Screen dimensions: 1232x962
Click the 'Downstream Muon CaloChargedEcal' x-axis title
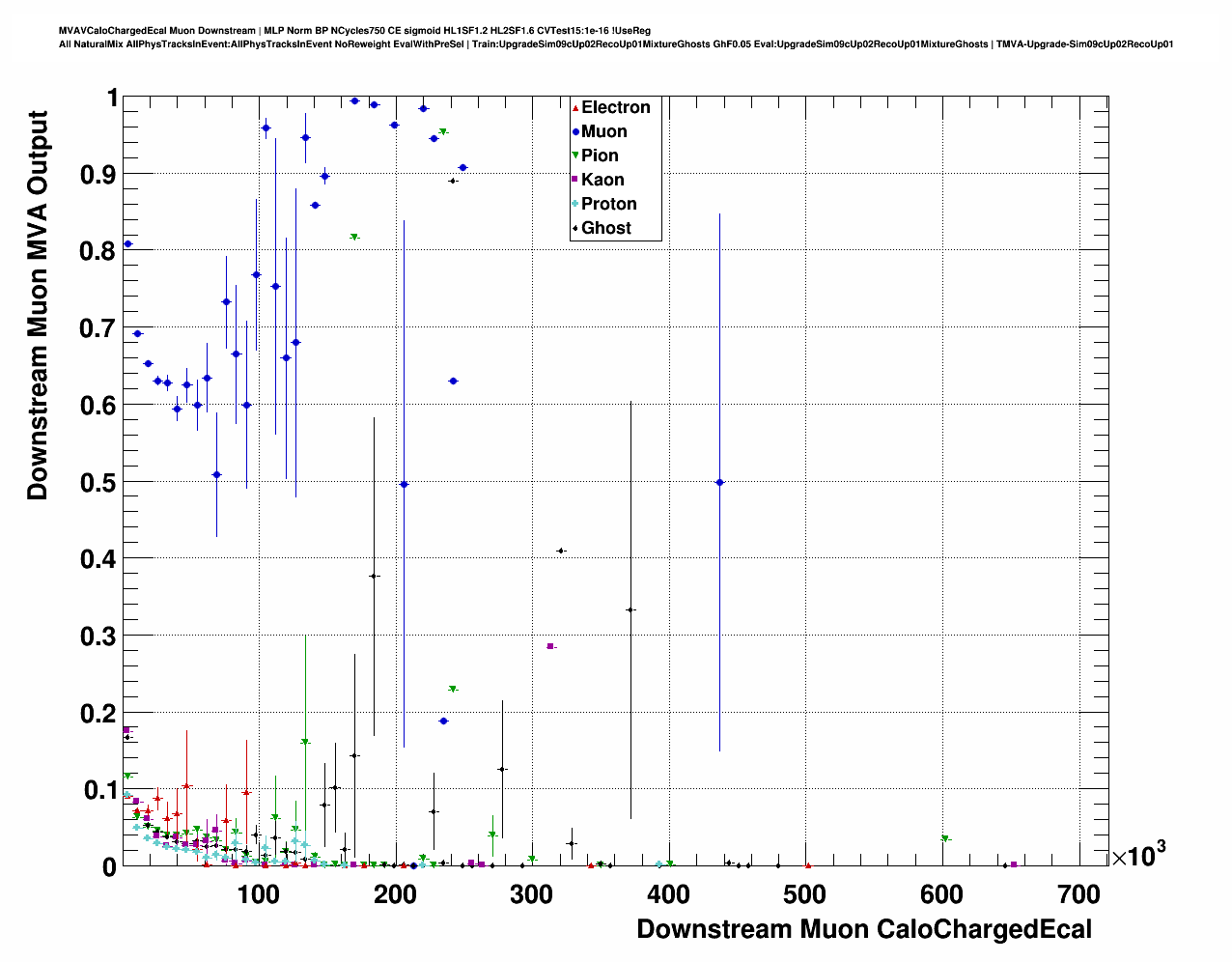pos(864,929)
